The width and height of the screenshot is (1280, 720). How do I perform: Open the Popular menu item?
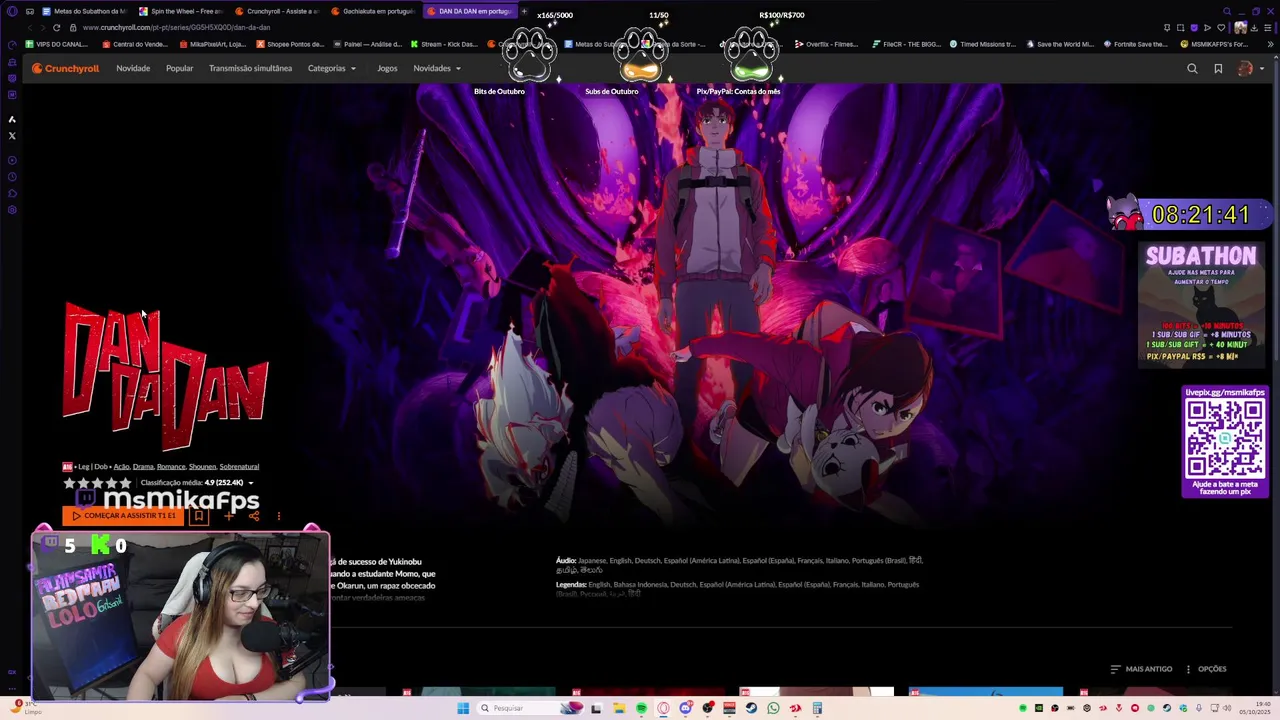pos(180,68)
